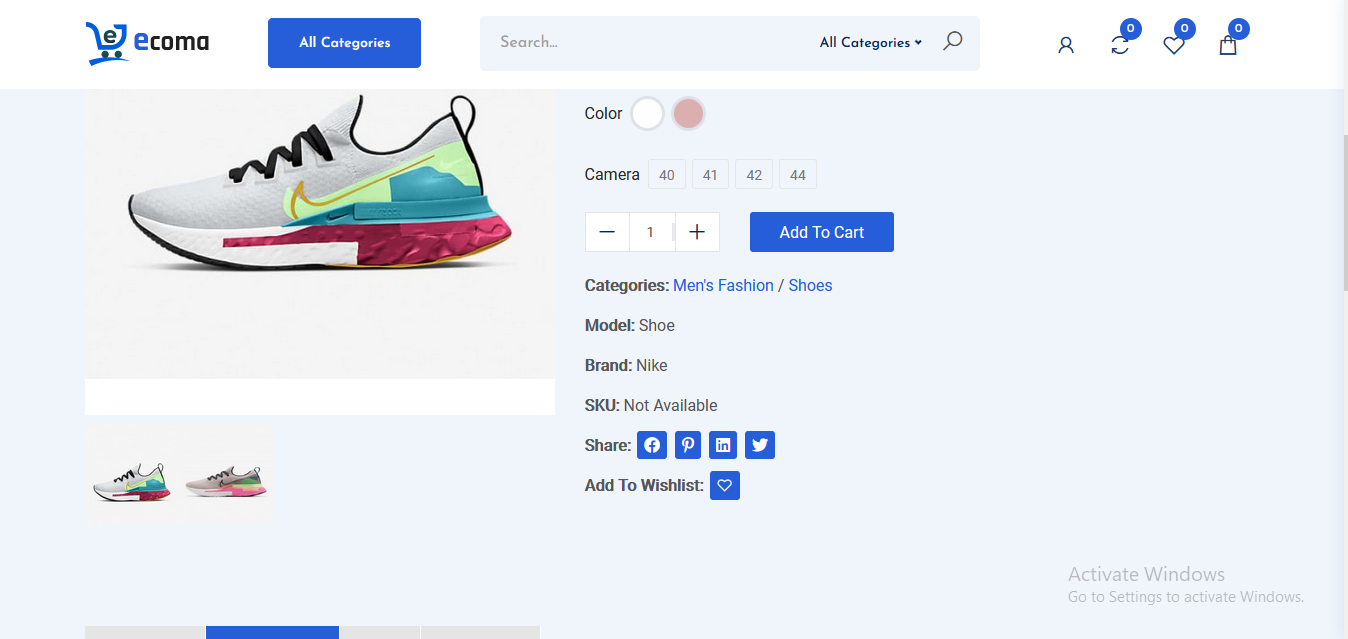Screen dimensions: 1348x639
Task: Select the white color swatch
Action: [x=648, y=114]
